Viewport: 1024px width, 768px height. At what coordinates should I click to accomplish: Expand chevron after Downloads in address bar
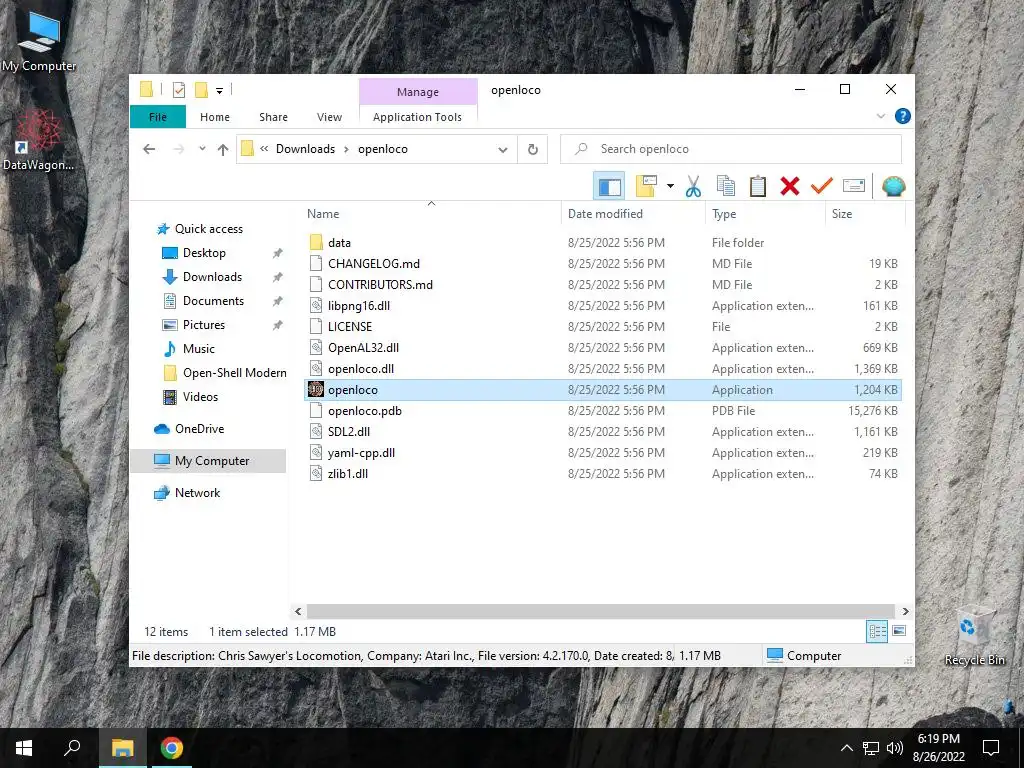click(347, 149)
